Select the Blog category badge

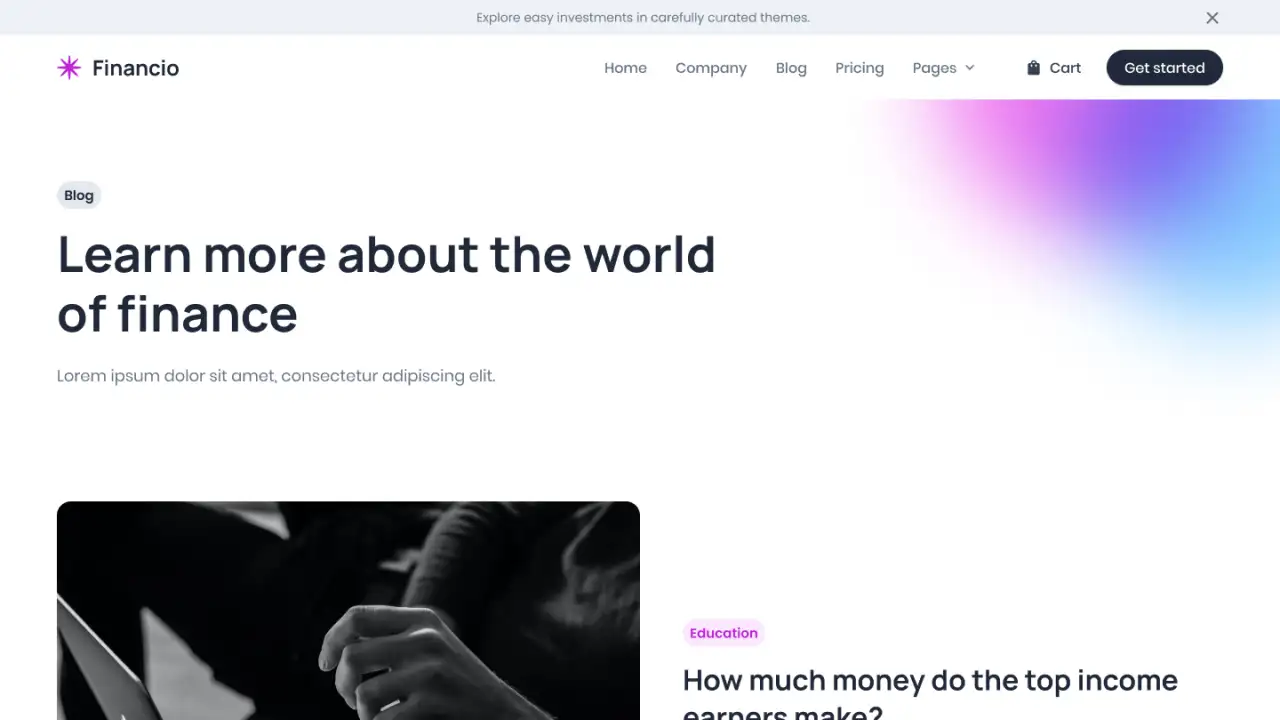tap(79, 195)
